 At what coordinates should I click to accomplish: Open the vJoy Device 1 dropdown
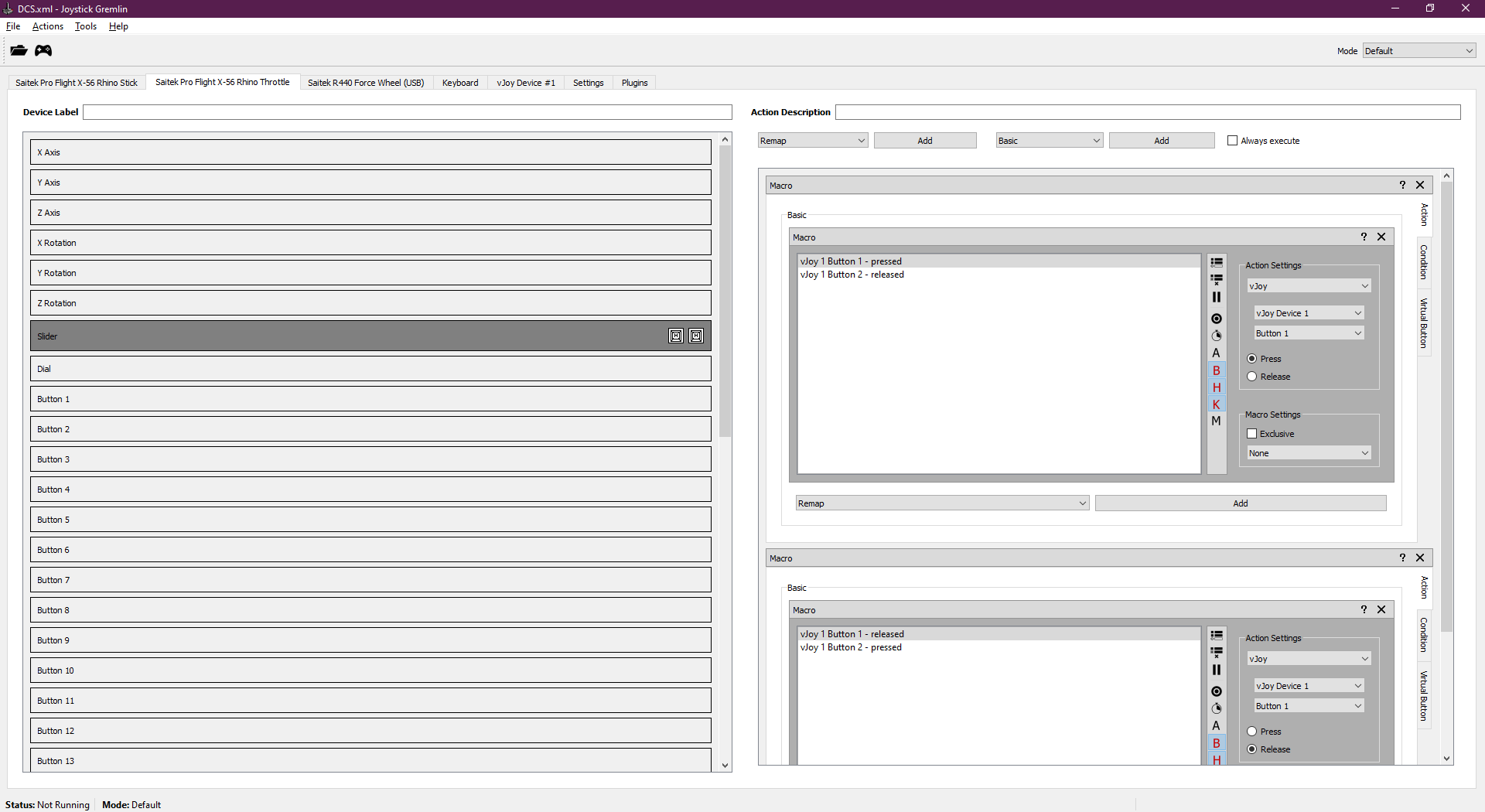1308,312
